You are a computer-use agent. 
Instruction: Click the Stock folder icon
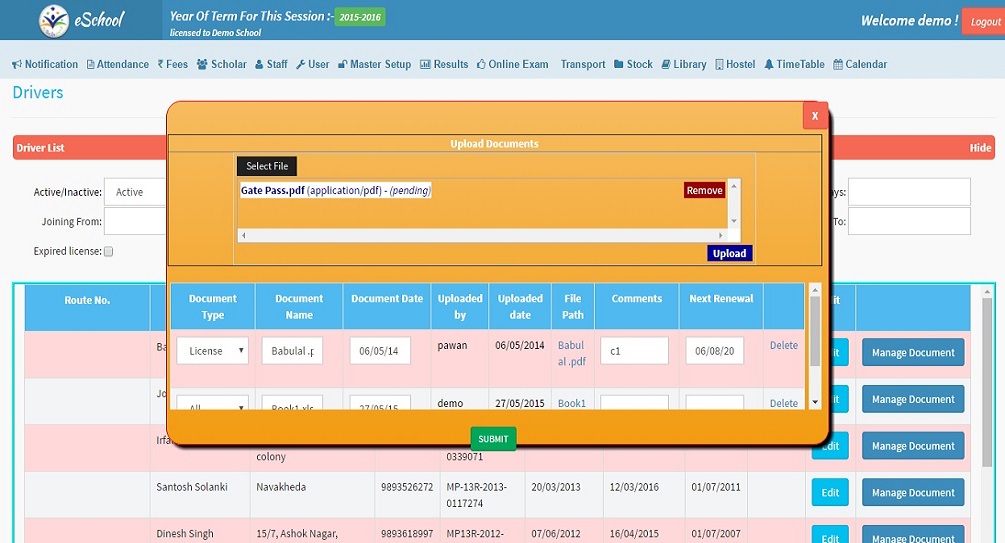click(x=619, y=65)
